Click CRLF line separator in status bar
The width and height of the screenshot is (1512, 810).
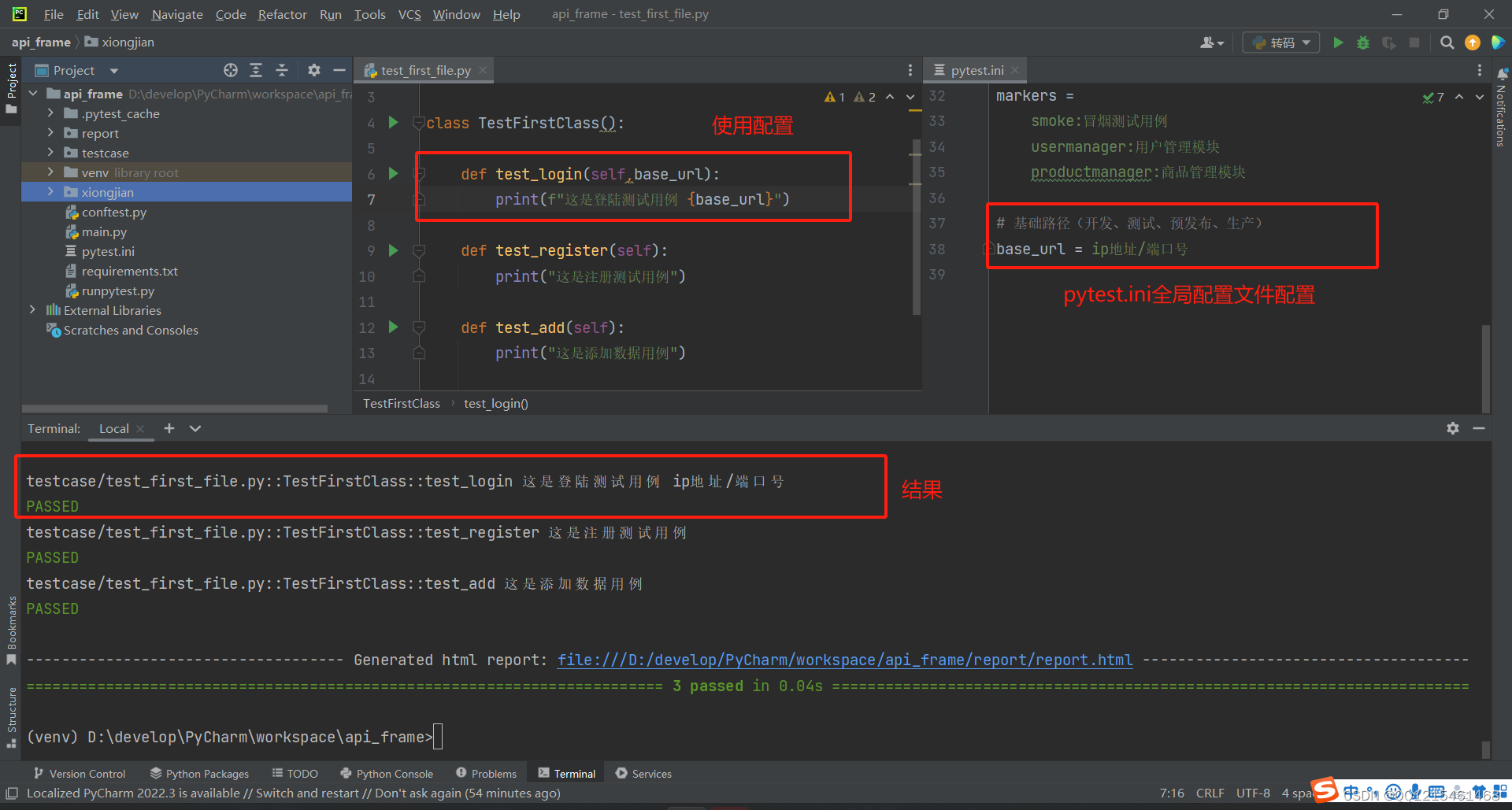(x=1210, y=793)
